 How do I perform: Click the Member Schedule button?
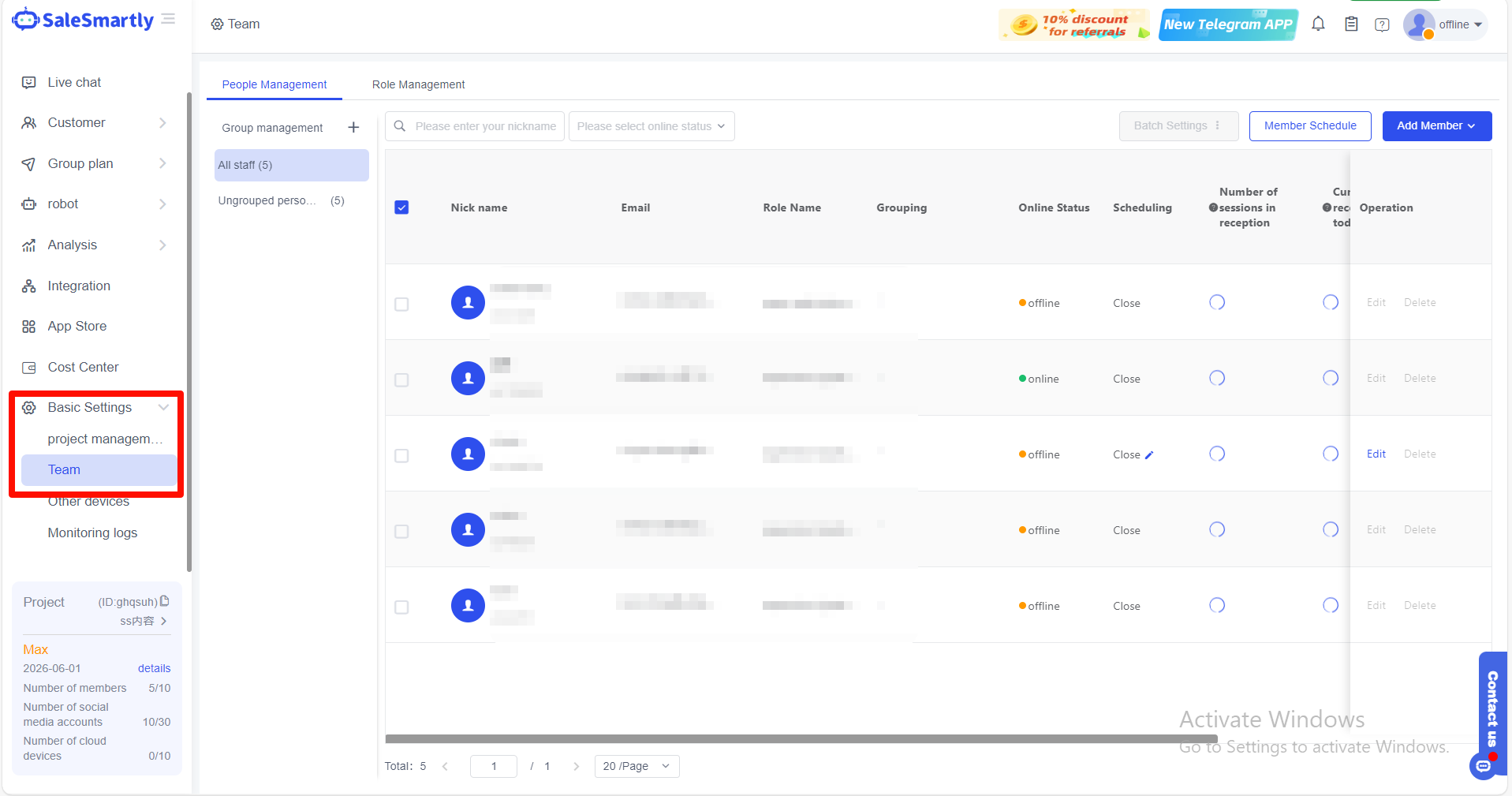[x=1309, y=126]
